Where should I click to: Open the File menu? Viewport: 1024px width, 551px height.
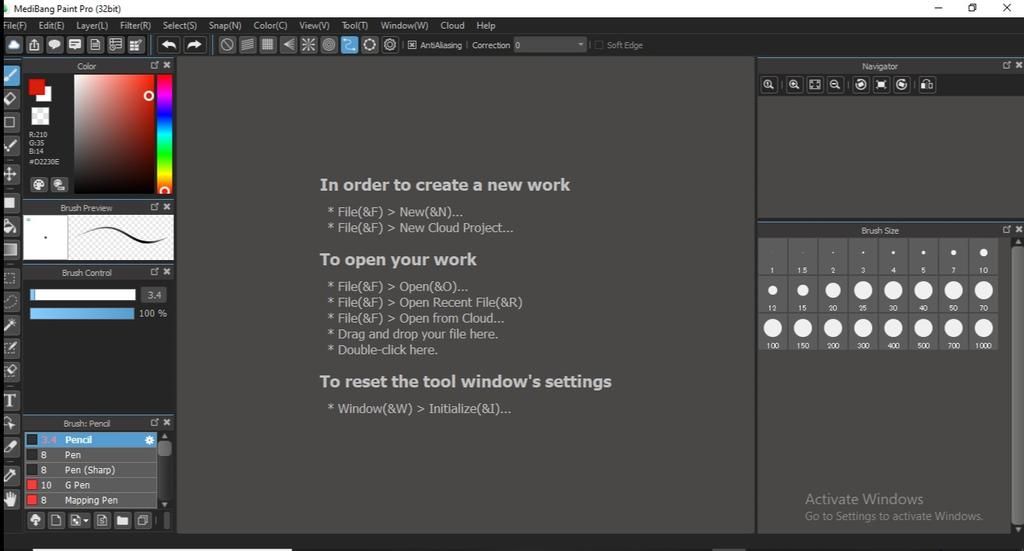click(14, 25)
